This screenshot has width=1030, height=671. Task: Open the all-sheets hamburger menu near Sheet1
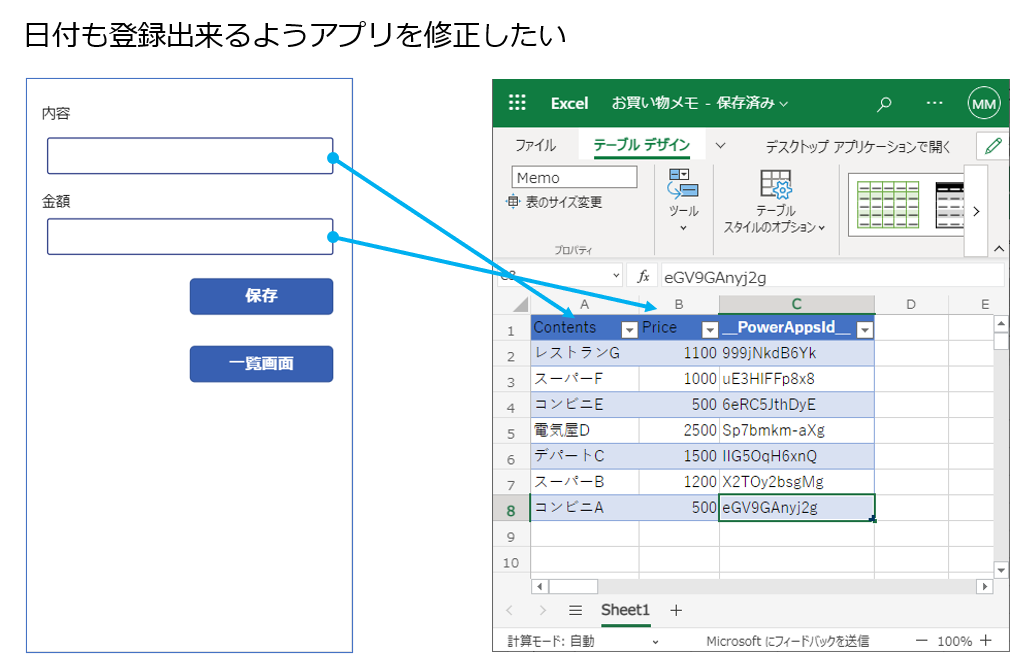coord(576,610)
